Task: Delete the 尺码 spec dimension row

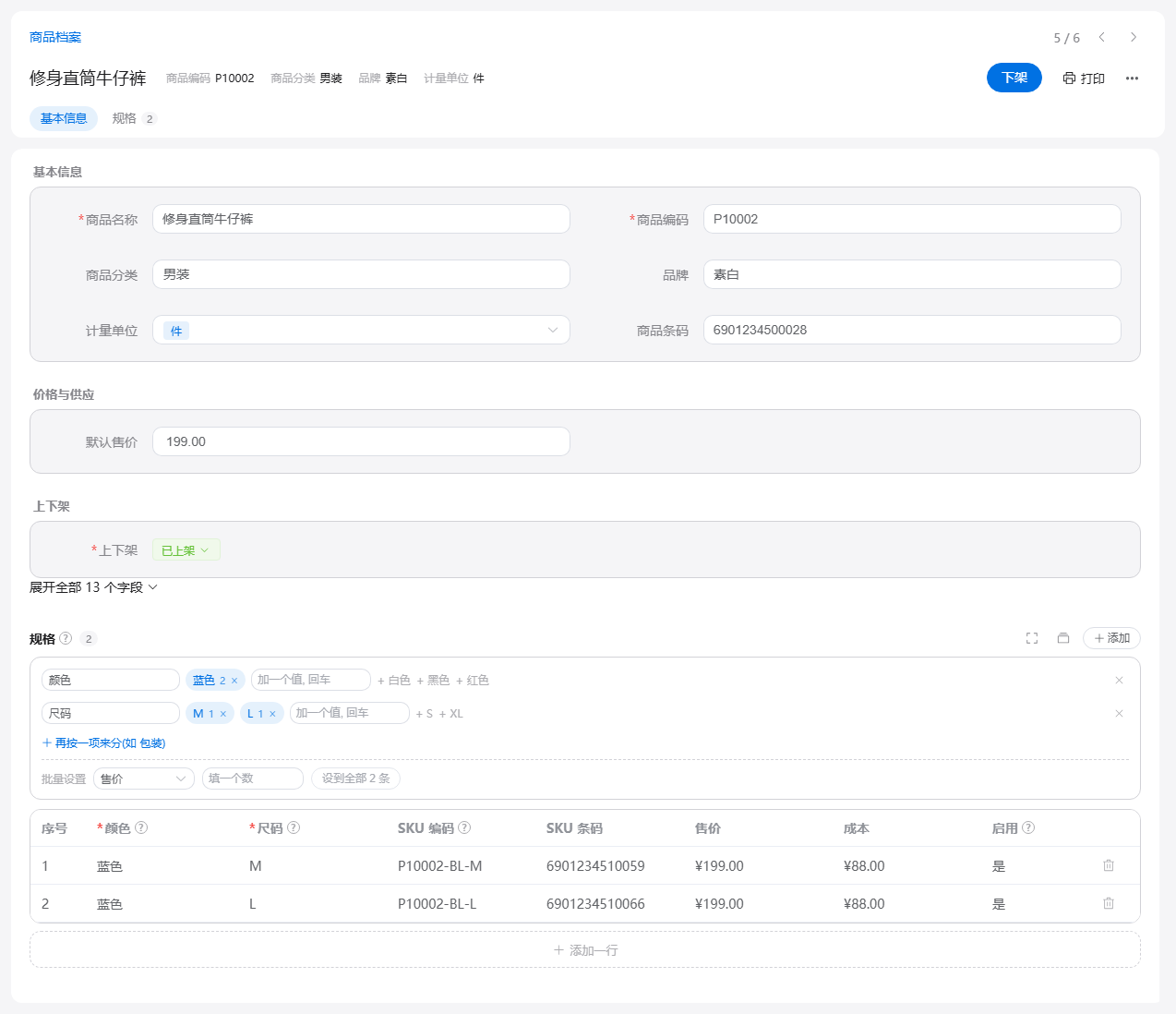Action: (x=1119, y=713)
